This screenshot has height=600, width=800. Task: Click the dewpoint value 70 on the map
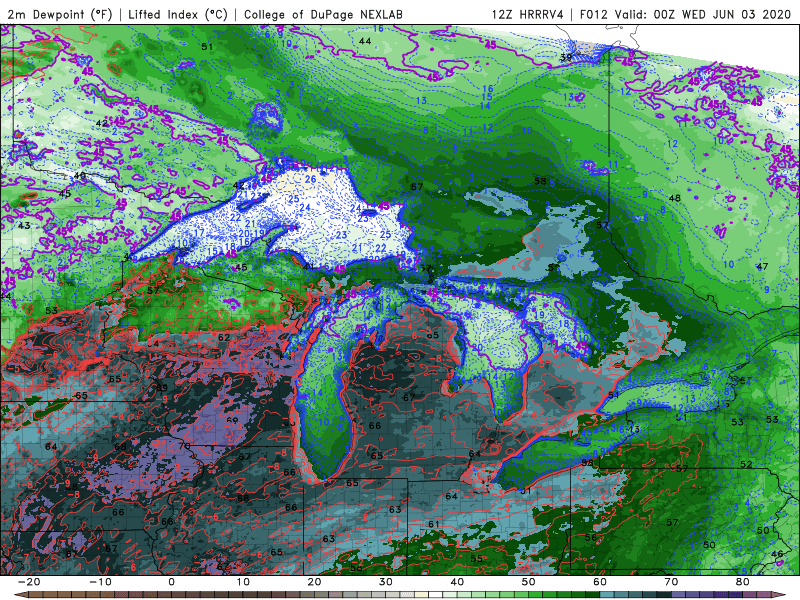(x=184, y=446)
